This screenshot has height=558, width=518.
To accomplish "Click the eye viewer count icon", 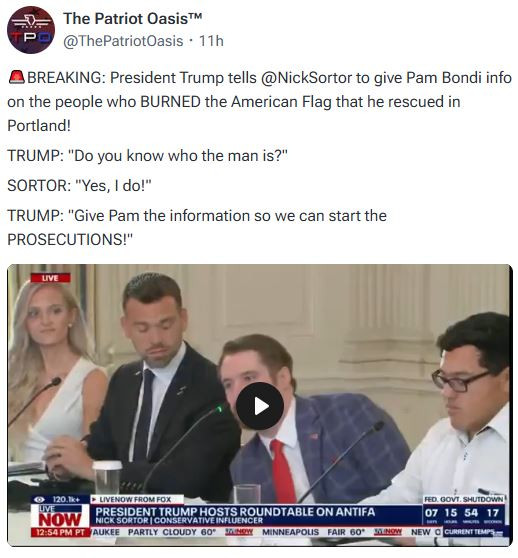I will [x=39, y=500].
